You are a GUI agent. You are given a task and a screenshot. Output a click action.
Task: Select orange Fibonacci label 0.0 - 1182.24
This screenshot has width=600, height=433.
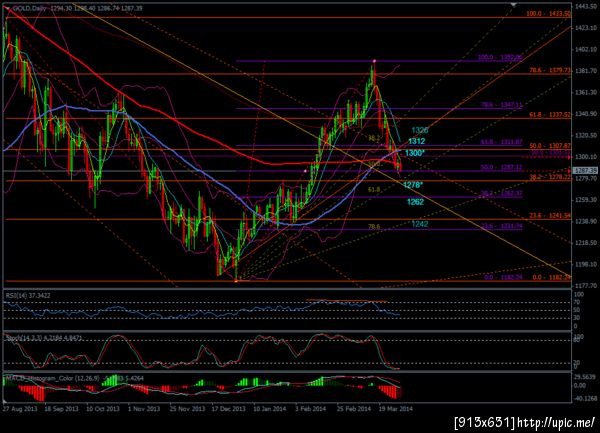(551, 277)
